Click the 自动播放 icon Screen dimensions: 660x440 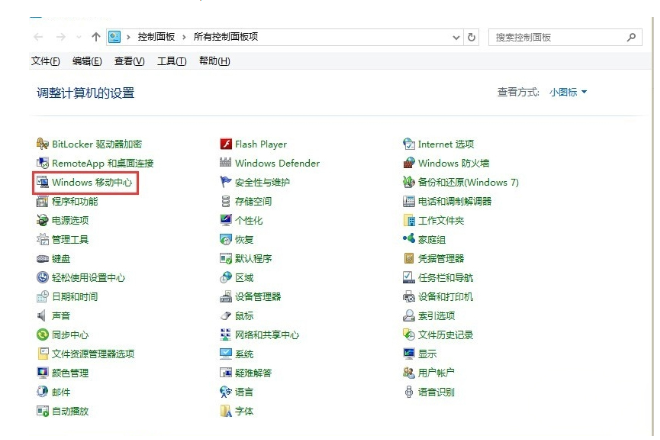(43, 411)
